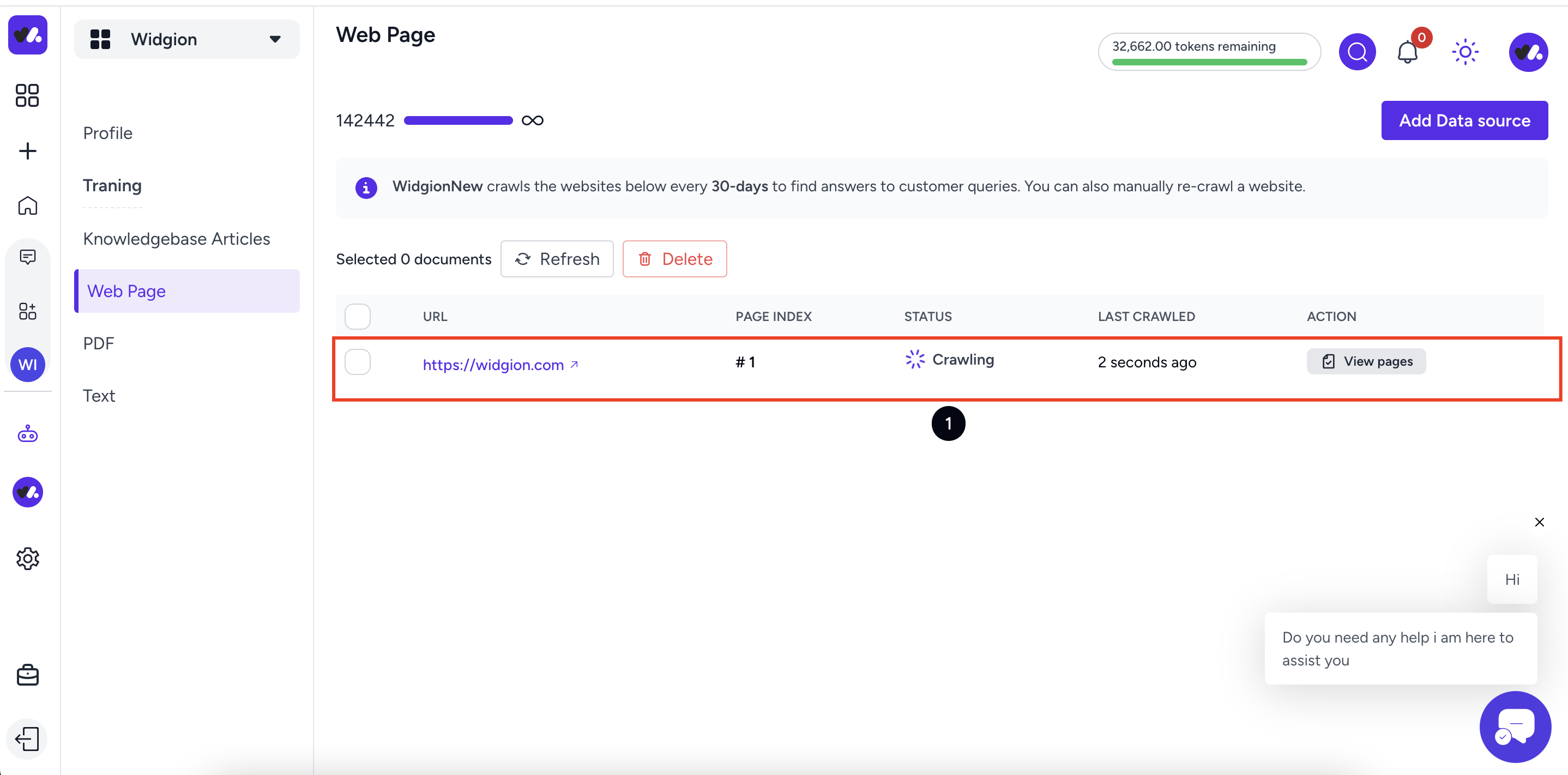This screenshot has height=775, width=1568.
Task: Select the WI workspace avatar
Action: [27, 364]
